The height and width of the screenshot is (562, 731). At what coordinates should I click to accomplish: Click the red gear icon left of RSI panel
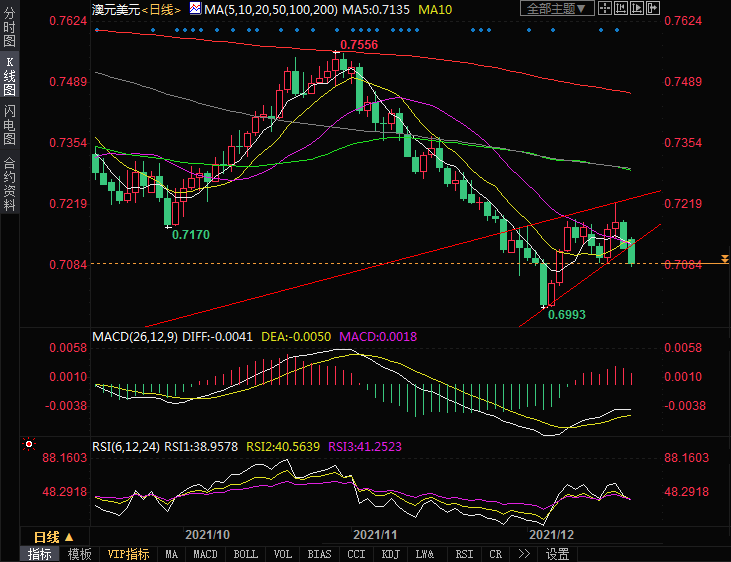[29, 444]
